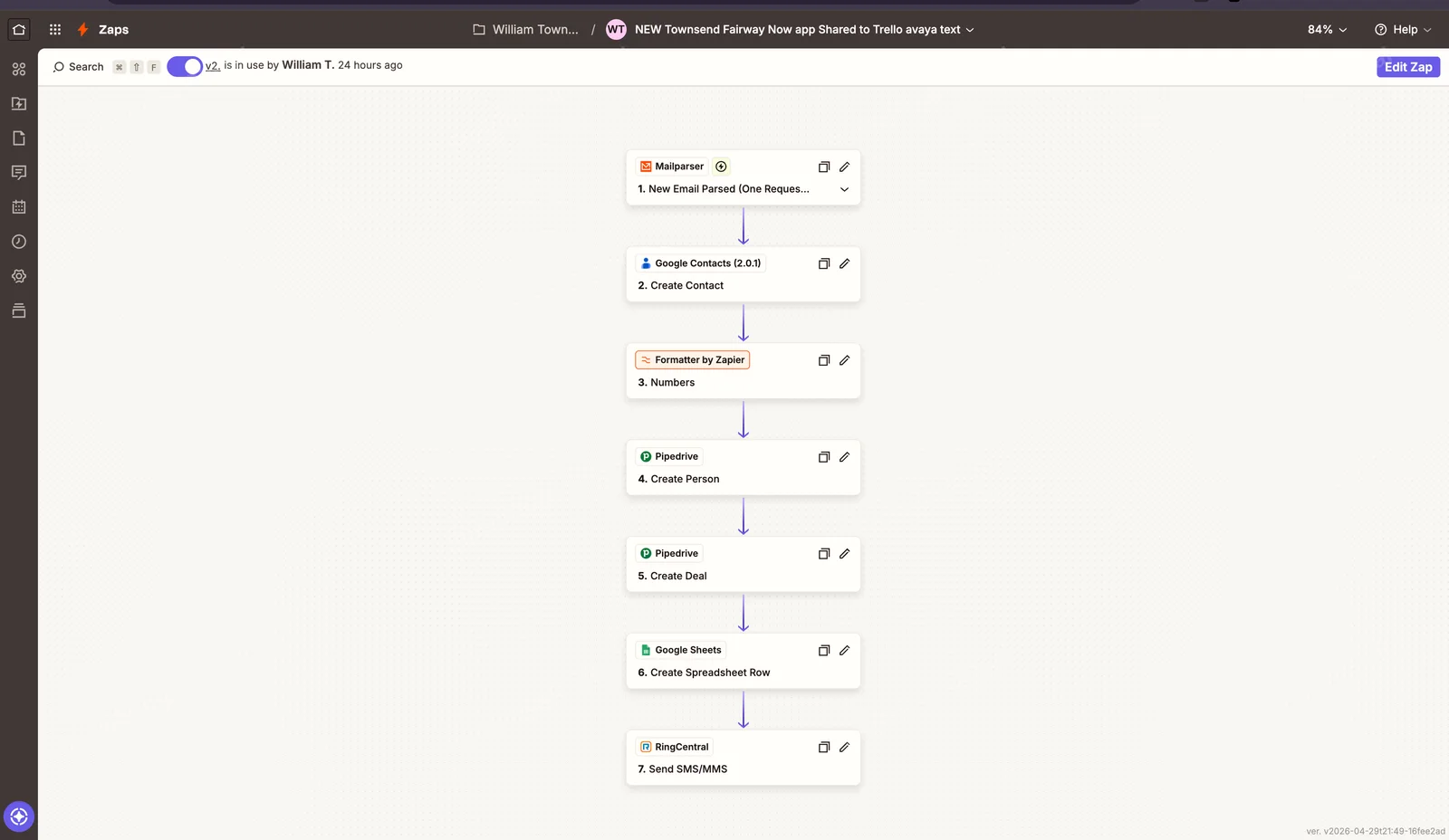Viewport: 1449px width, 840px height.
Task: Open the apps grid launcher
Action: [x=55, y=29]
